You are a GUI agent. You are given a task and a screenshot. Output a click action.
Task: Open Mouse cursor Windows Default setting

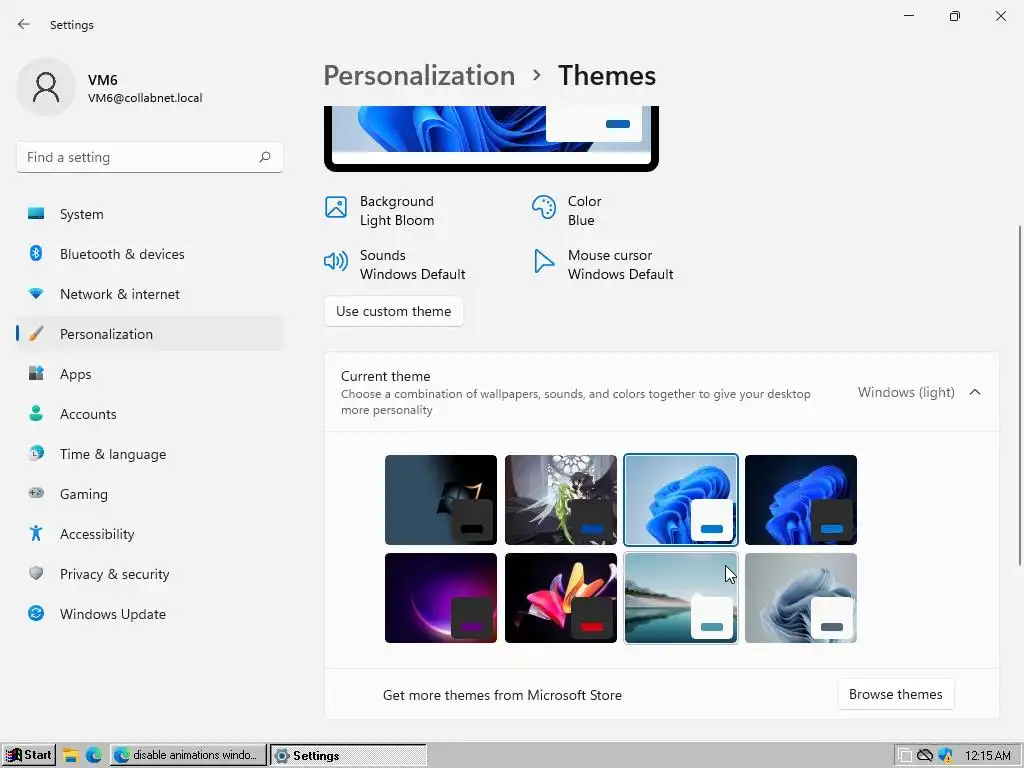click(x=603, y=264)
